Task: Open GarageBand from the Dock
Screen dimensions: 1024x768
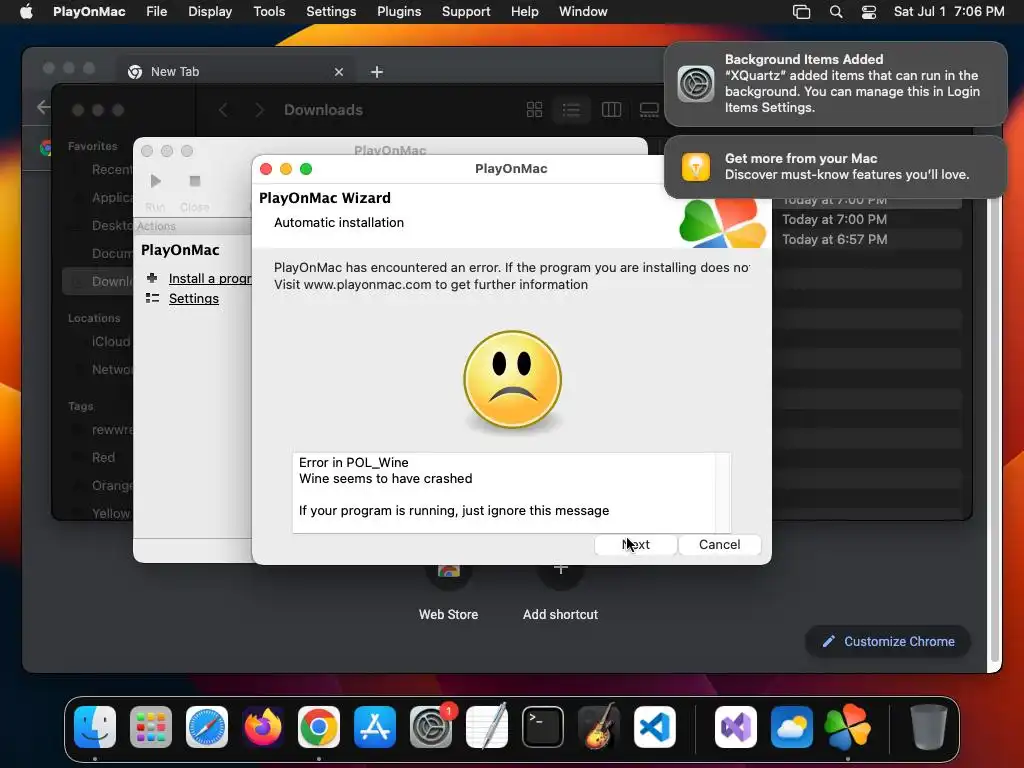Action: [599, 727]
